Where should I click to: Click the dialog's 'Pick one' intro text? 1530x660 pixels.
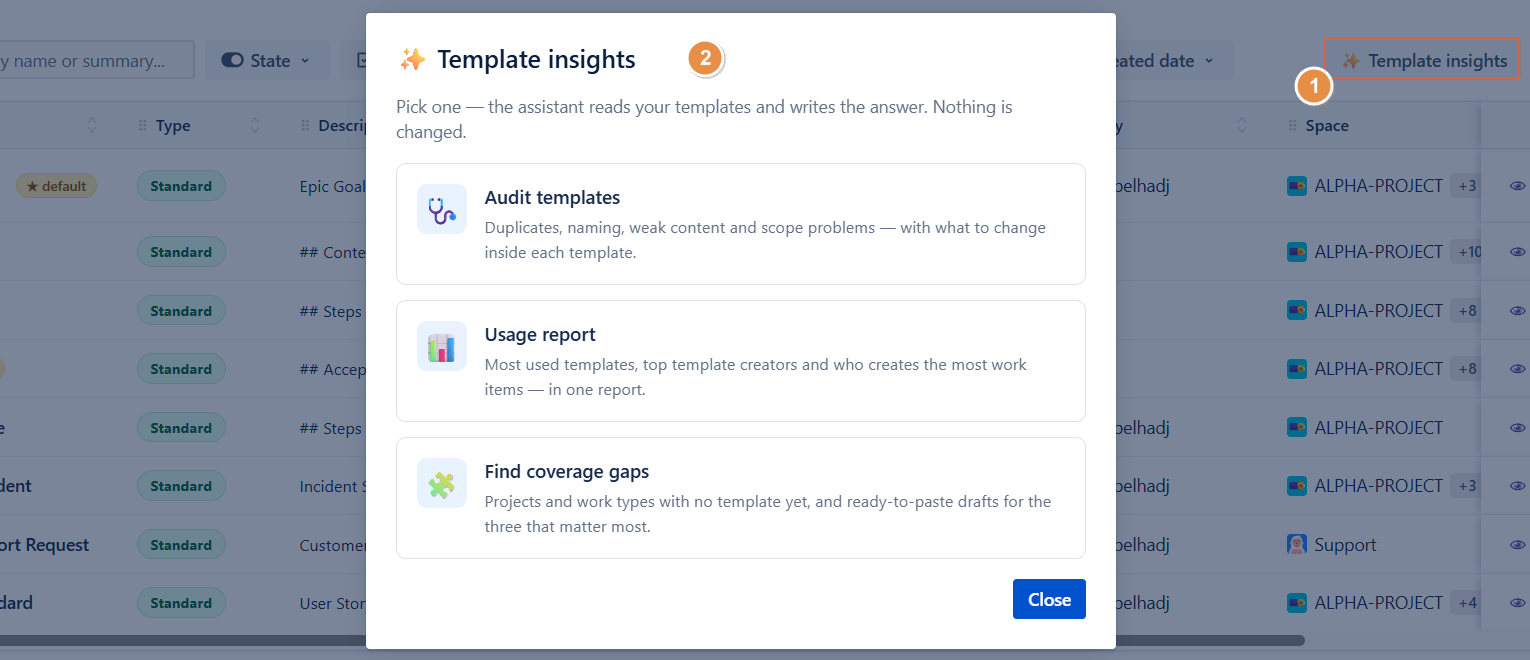click(704, 118)
